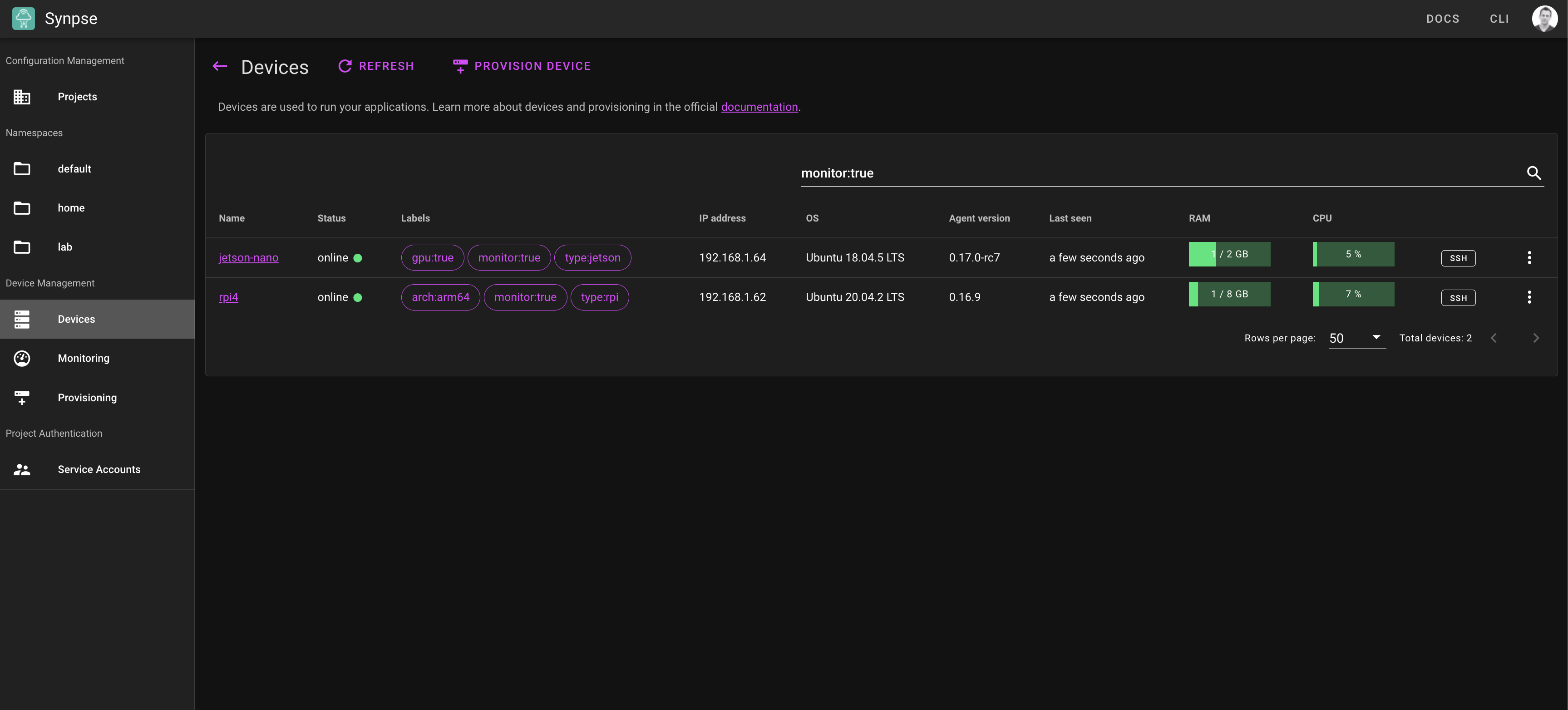This screenshot has height=710, width=1568.
Task: Open the three-dot menu for jetson-nano
Action: (x=1529, y=257)
